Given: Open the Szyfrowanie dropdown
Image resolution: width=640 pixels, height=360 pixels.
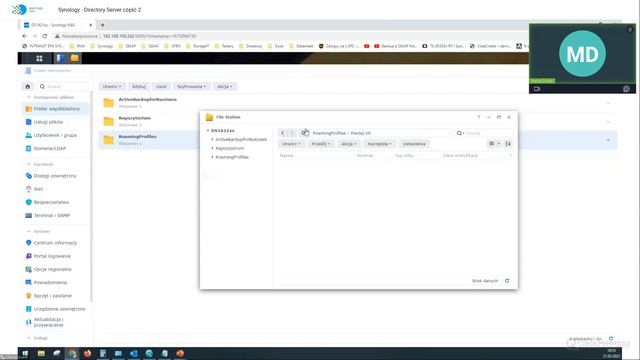Looking at the screenshot, I should pyautogui.click(x=191, y=87).
